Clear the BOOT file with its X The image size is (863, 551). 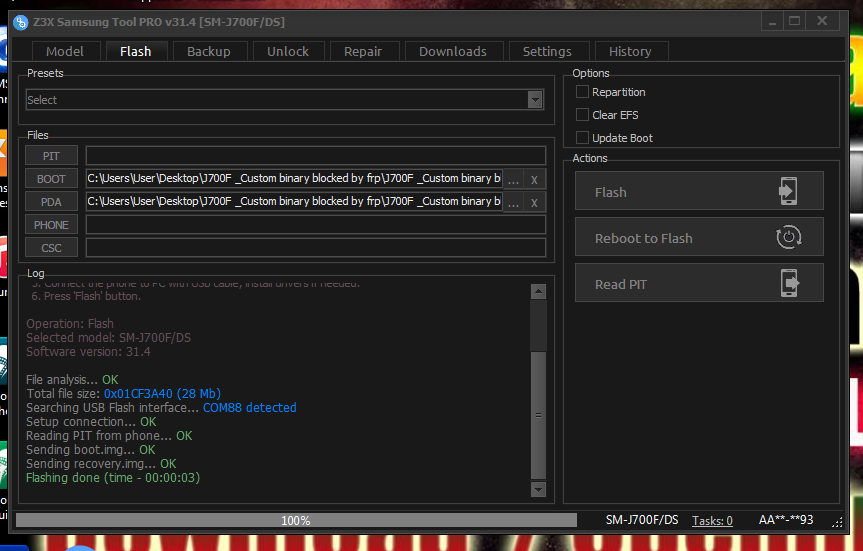point(534,179)
